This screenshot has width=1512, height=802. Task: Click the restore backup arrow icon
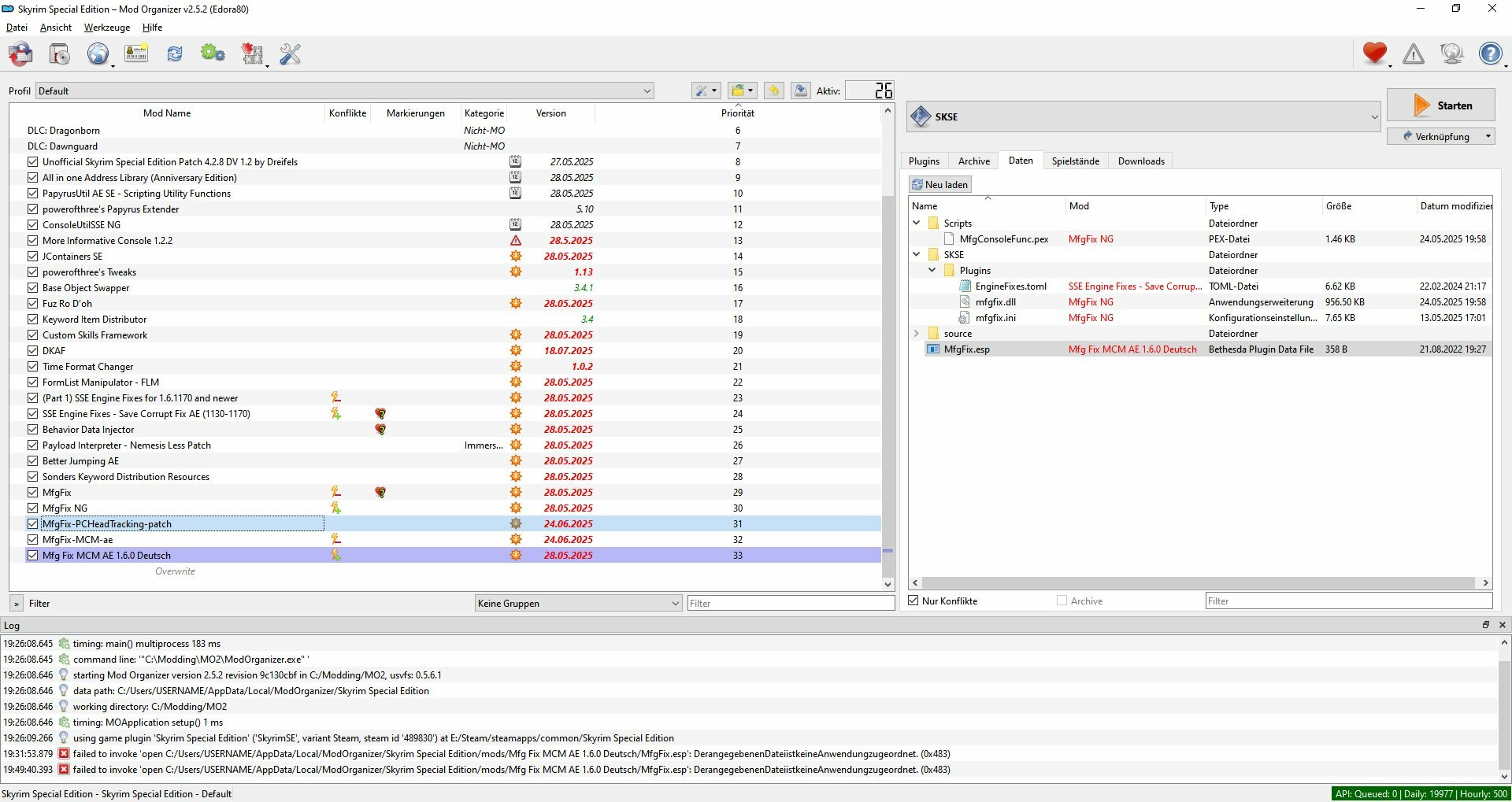tap(774, 91)
